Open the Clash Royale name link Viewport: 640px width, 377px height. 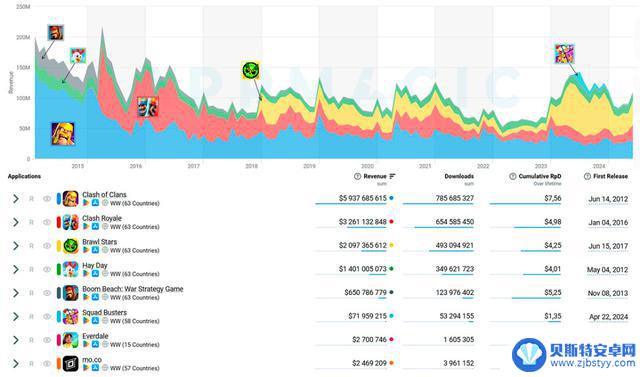point(102,218)
